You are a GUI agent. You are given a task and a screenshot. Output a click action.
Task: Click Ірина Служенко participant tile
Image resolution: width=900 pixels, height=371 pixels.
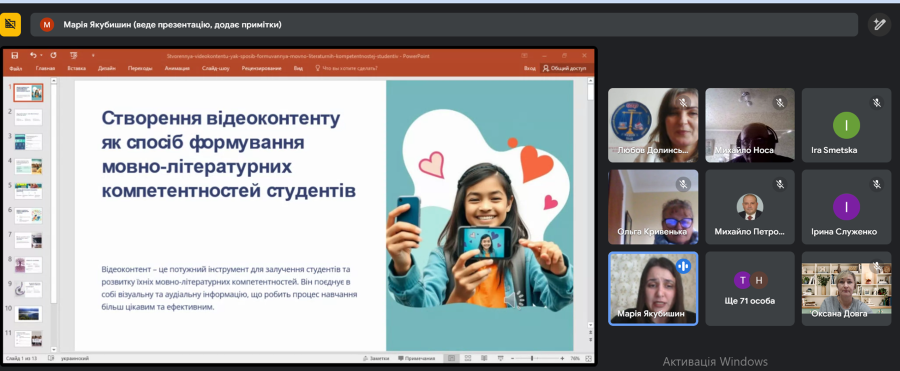coord(847,207)
